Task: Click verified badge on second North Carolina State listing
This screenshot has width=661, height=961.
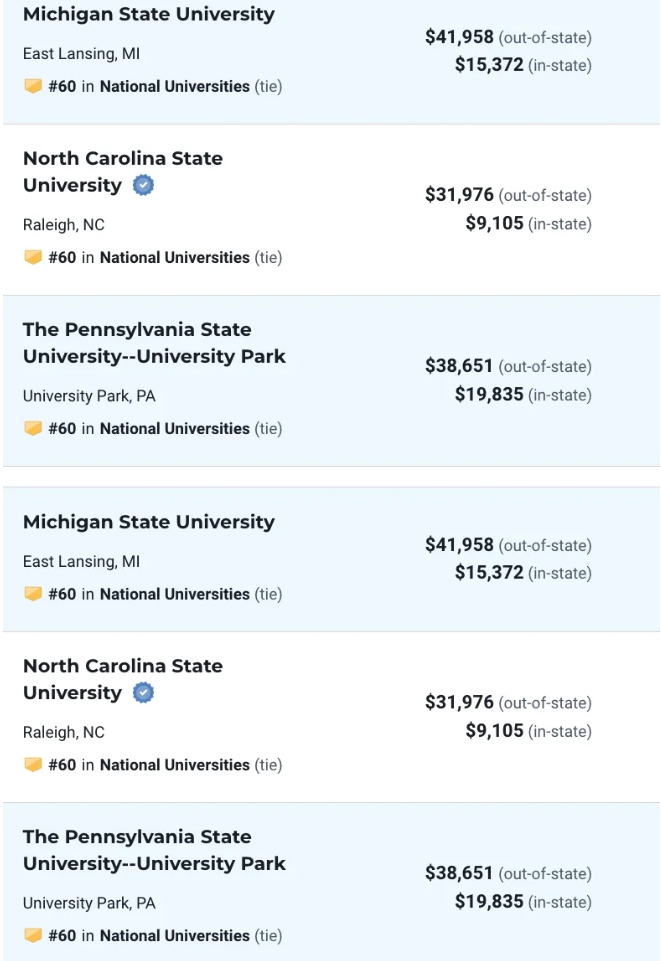Action: pos(144,693)
